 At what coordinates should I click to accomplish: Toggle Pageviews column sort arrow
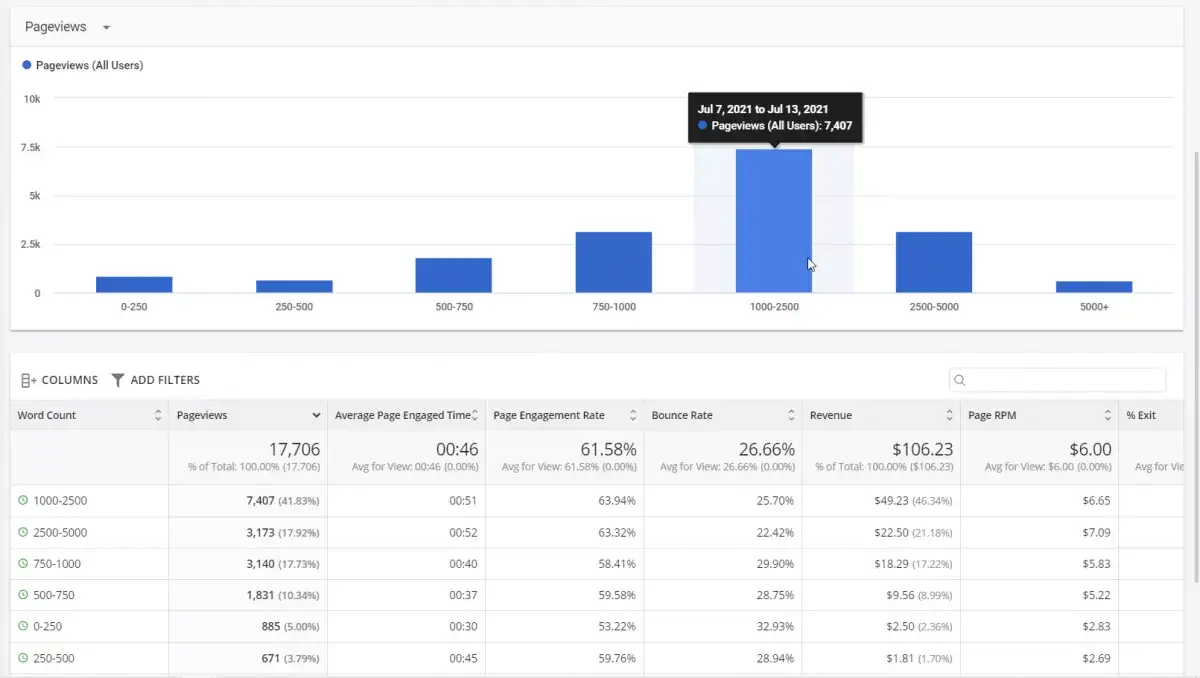[316, 415]
